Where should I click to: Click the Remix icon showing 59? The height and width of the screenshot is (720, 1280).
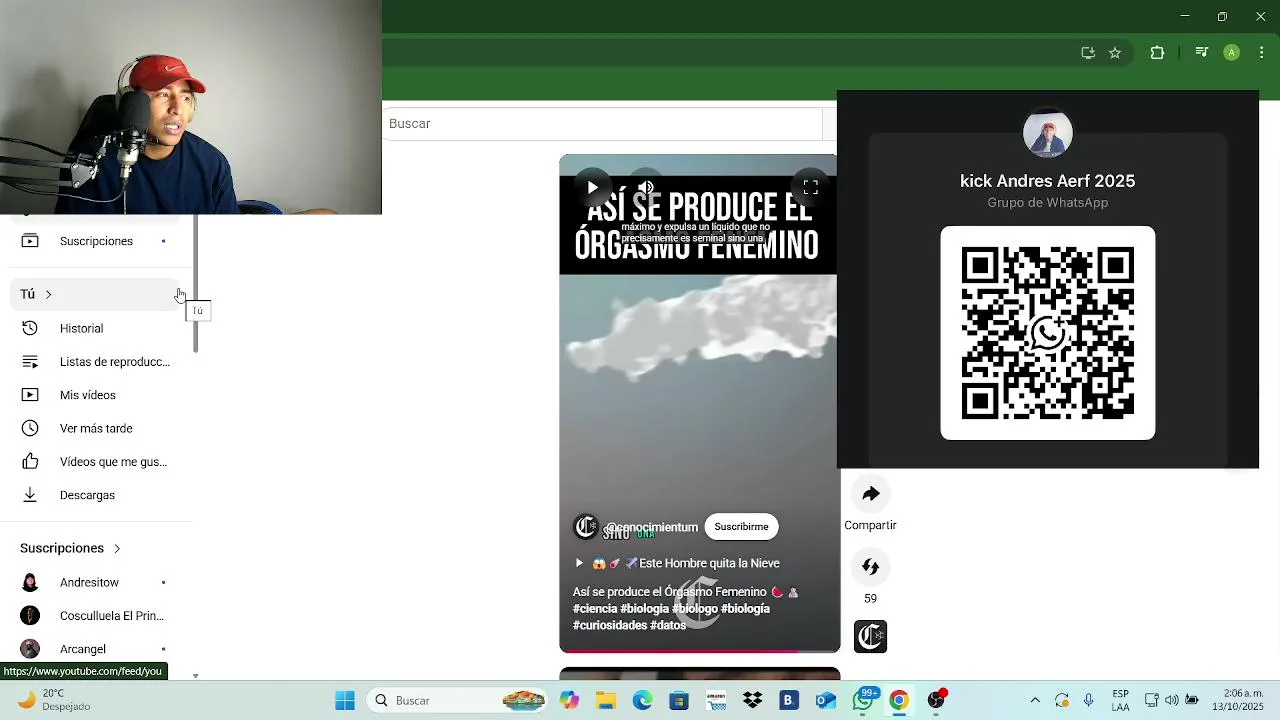[870, 567]
